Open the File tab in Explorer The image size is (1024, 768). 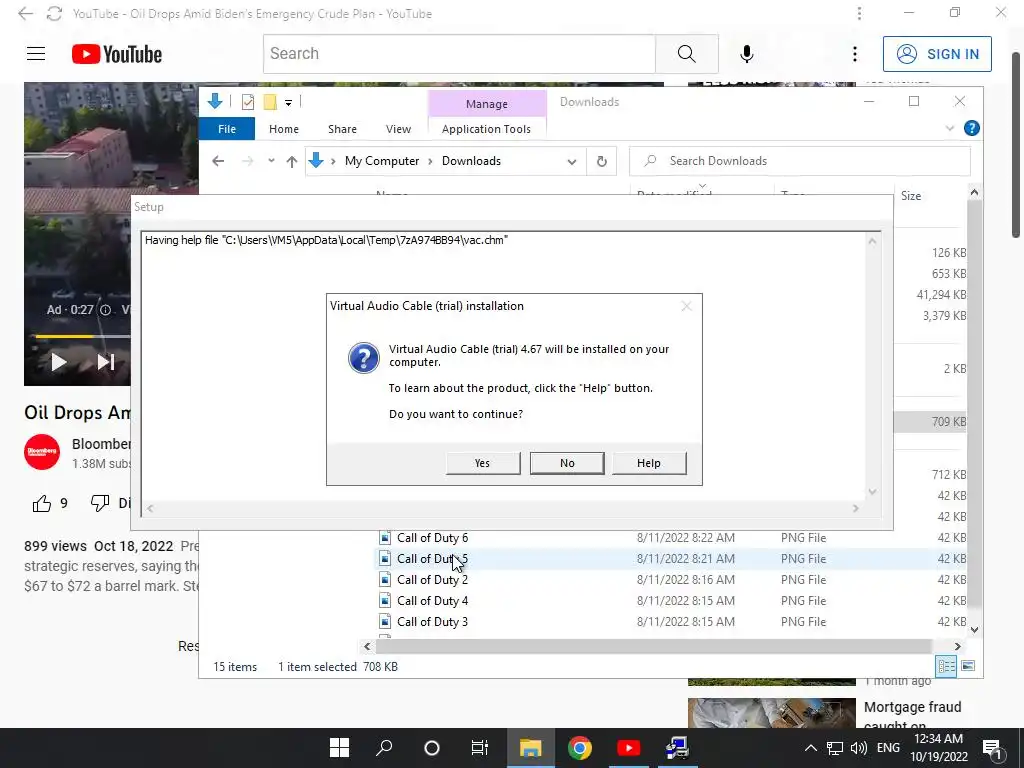tap(227, 129)
